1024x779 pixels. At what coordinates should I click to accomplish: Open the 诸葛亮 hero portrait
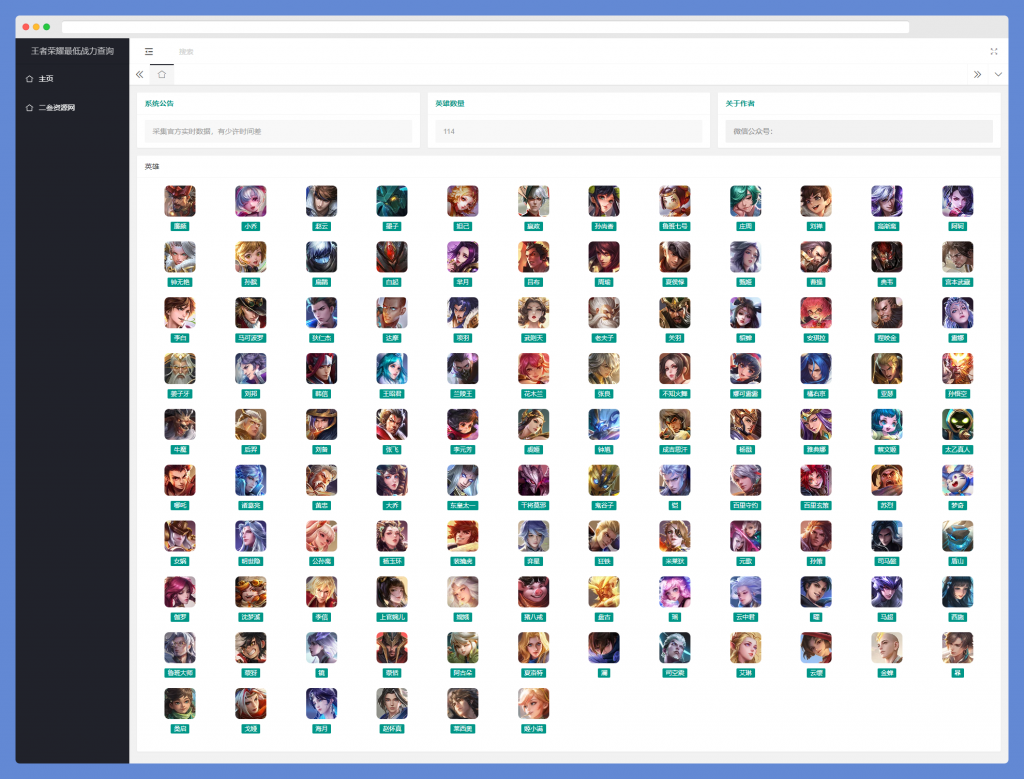251,480
